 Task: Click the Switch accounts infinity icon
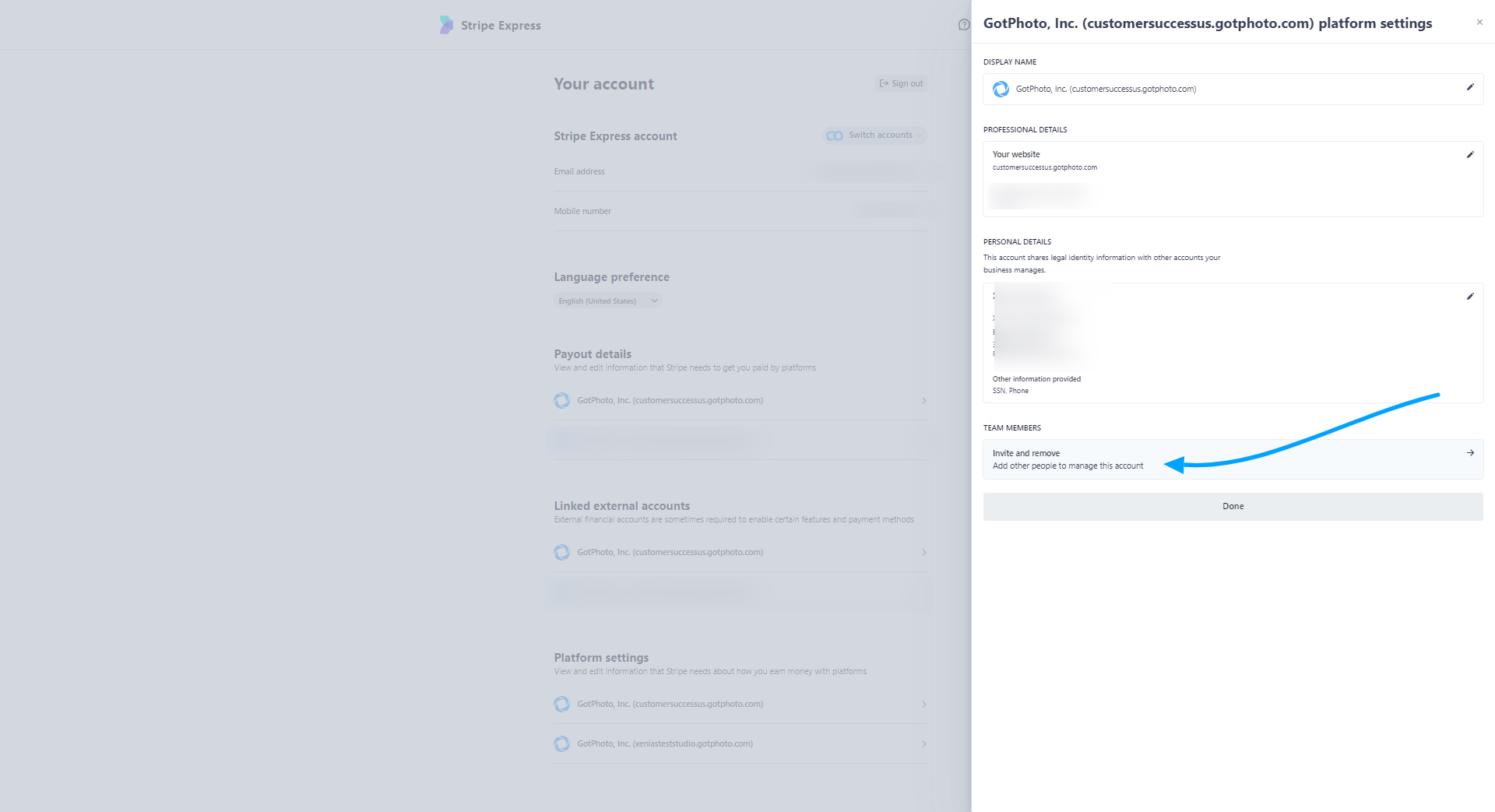coord(835,135)
